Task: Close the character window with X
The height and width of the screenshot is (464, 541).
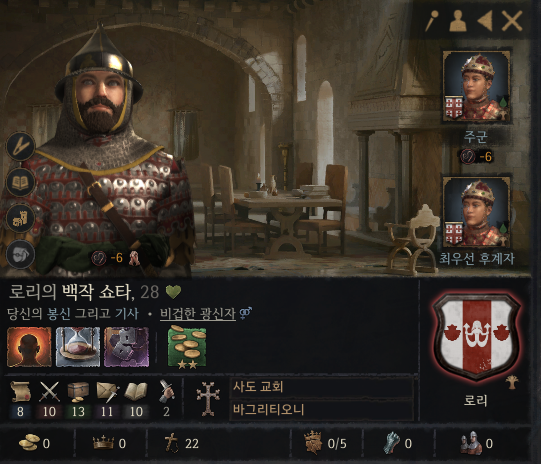Action: 512,21
